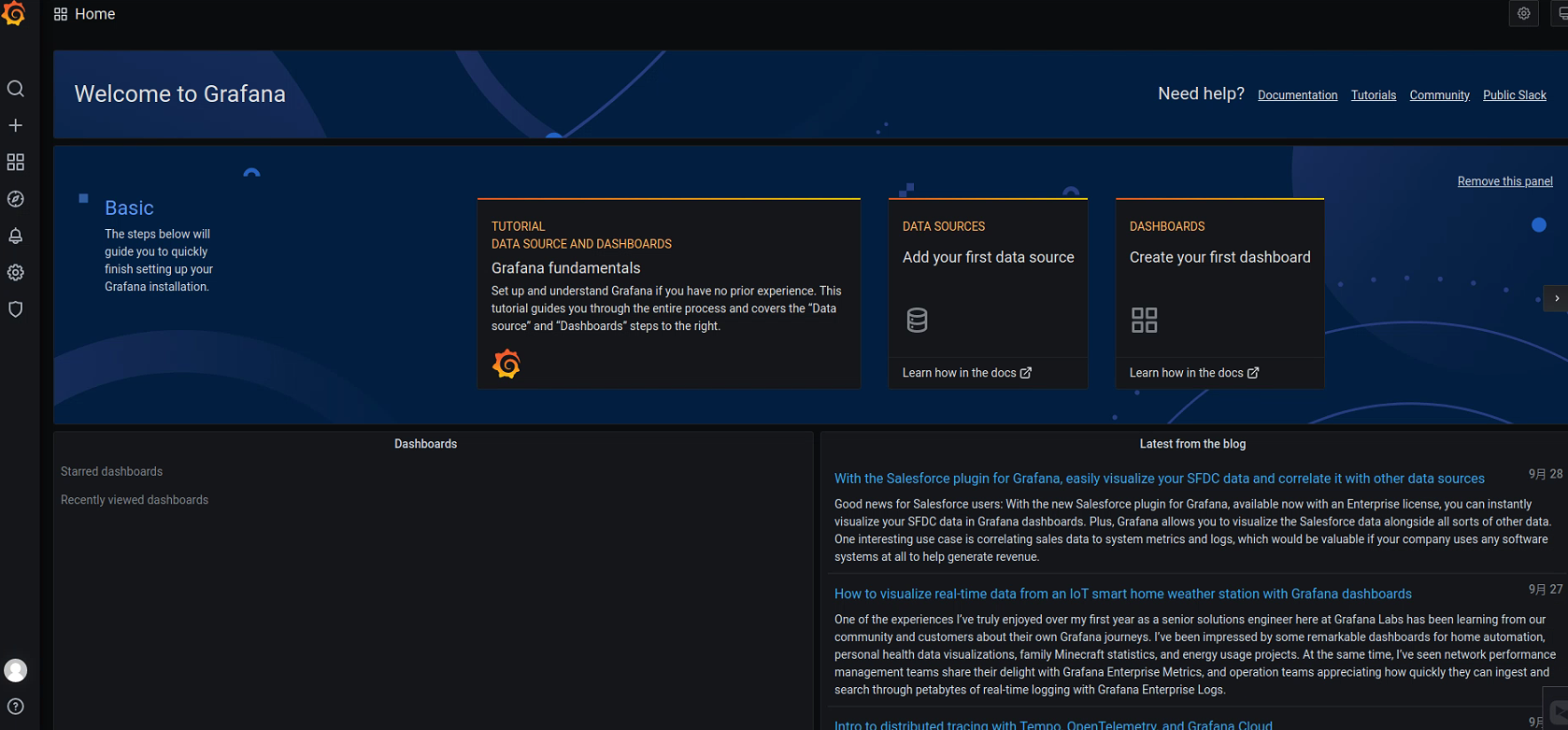Click the Dashboards panel title
This screenshot has height=730, width=1568.
(x=425, y=444)
